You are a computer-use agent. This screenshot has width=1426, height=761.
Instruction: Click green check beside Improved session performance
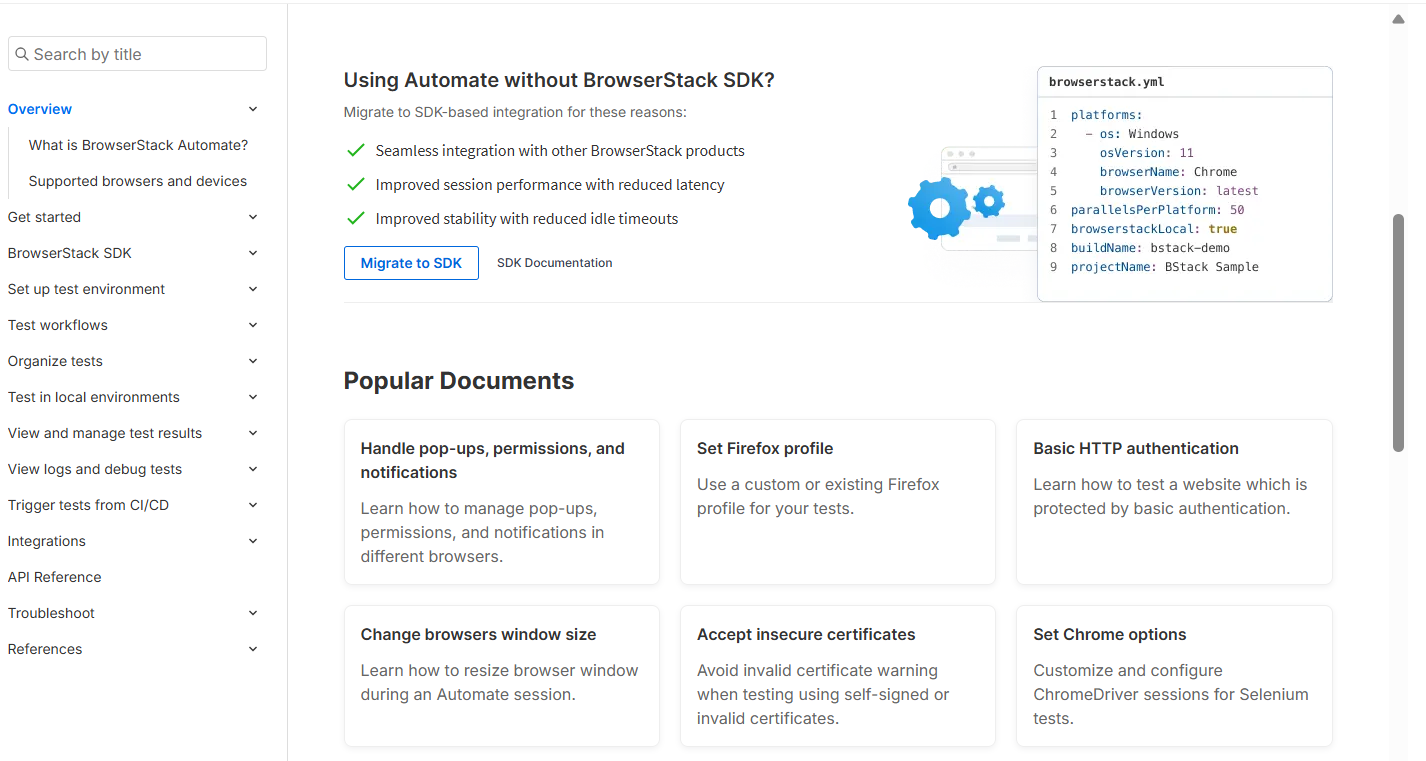(x=355, y=185)
